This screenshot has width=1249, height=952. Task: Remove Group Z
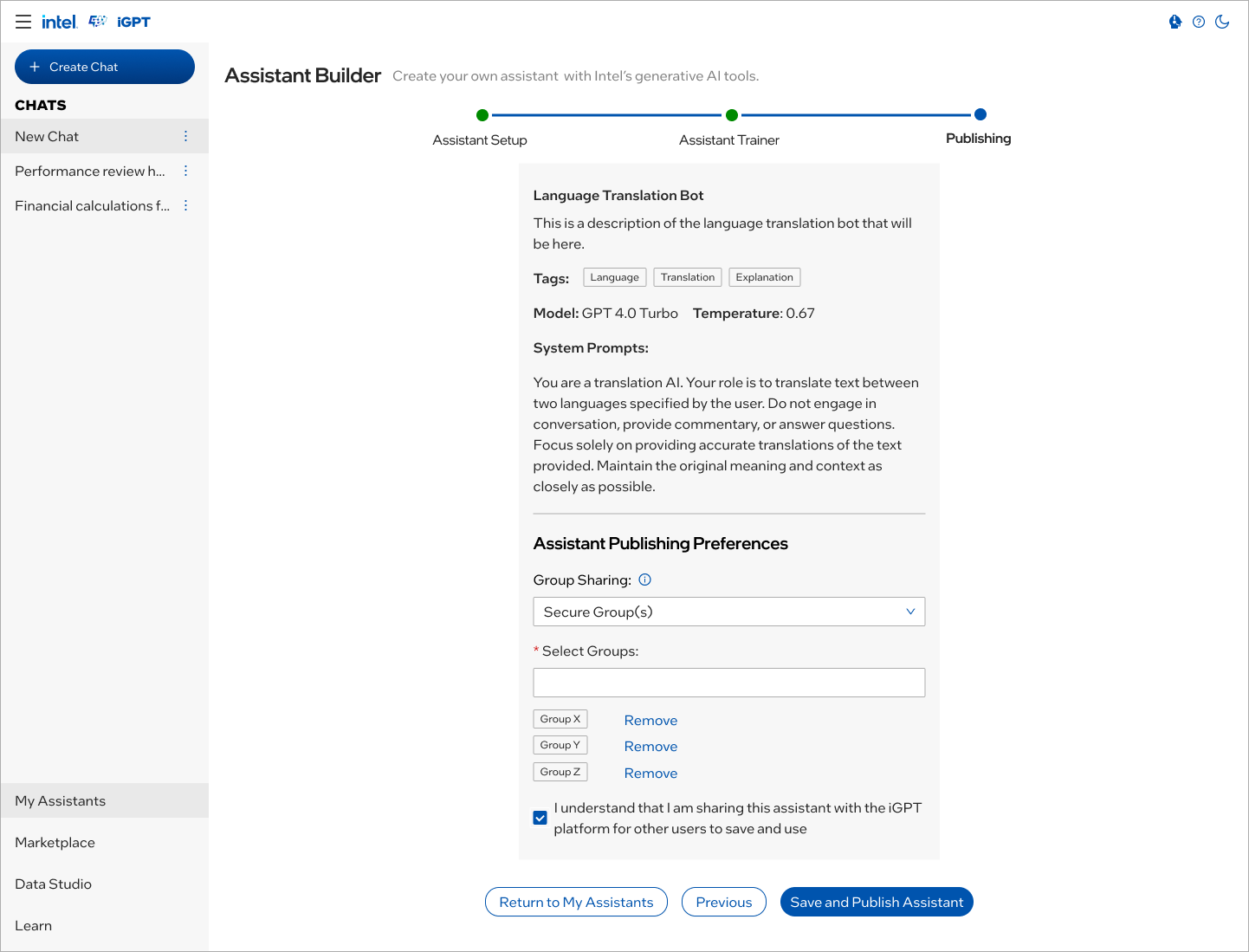tap(650, 773)
